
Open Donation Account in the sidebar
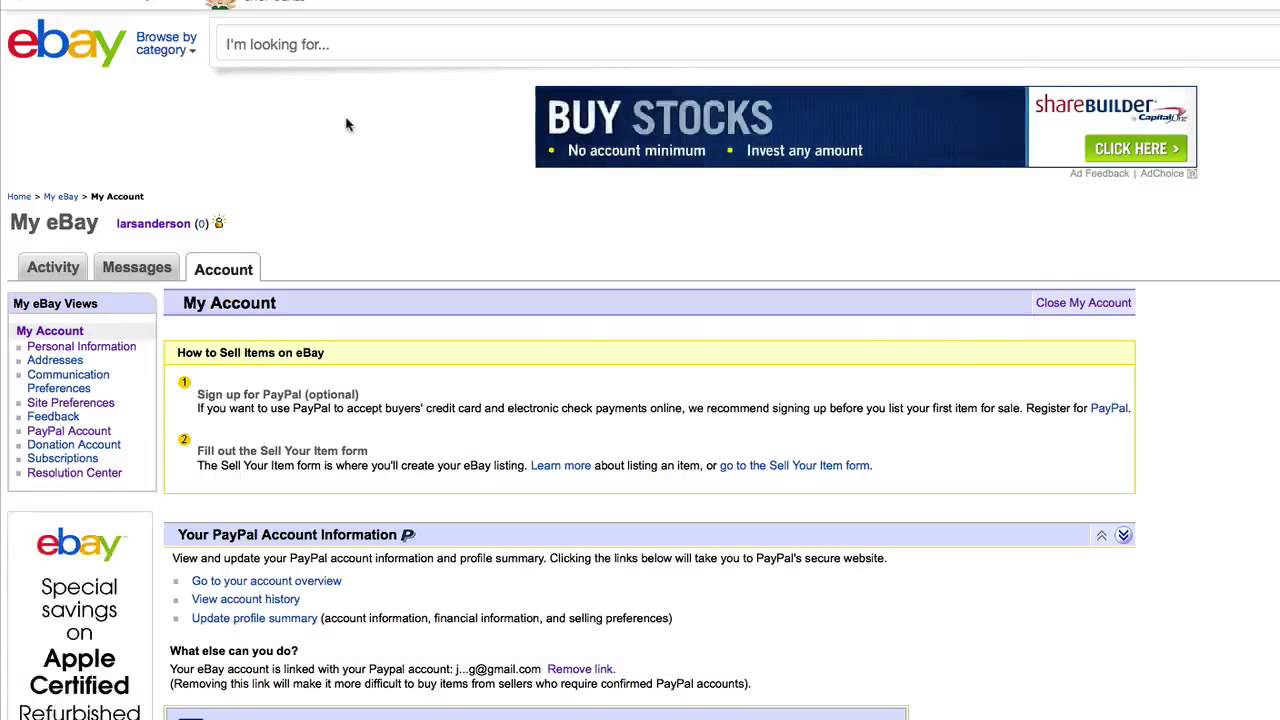(74, 445)
